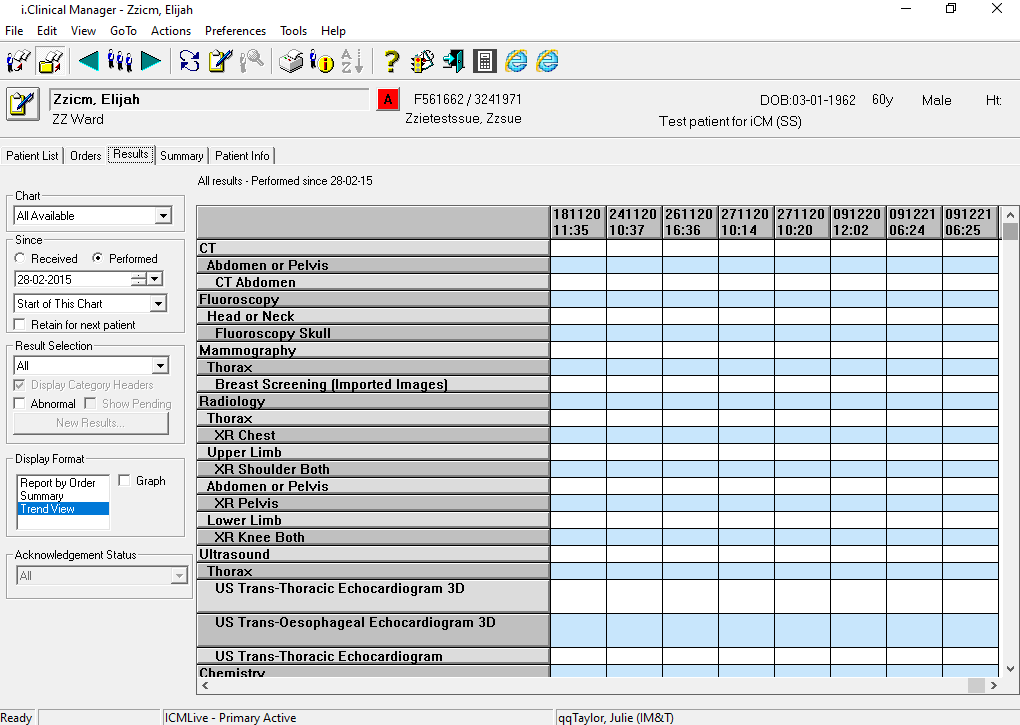
Task: Click the A-Z sort icon
Action: coord(352,61)
